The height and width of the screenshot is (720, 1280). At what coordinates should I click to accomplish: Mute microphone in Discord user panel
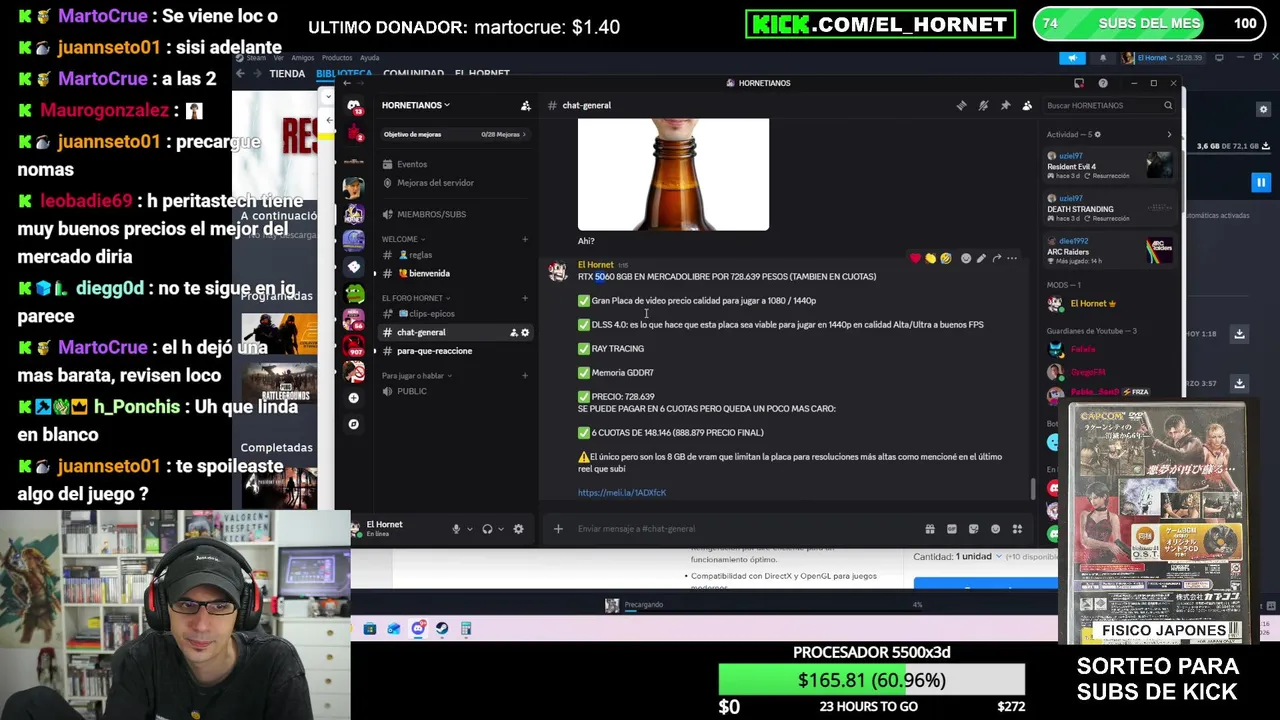click(456, 529)
